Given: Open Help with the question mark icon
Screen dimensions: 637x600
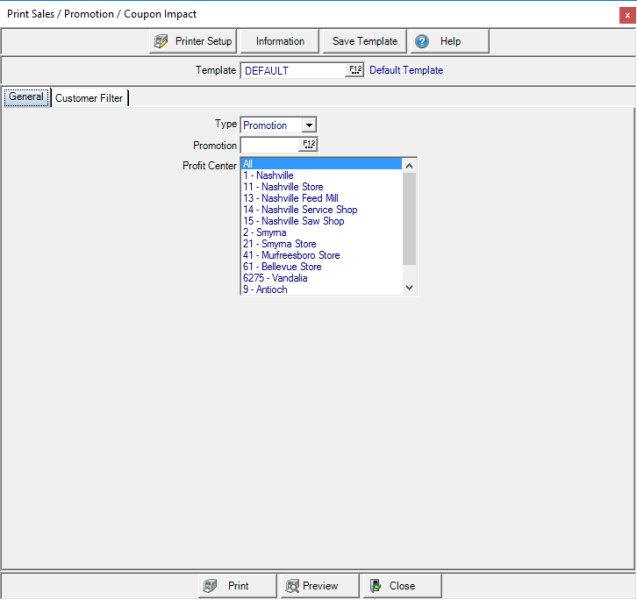Looking at the screenshot, I should pos(422,42).
